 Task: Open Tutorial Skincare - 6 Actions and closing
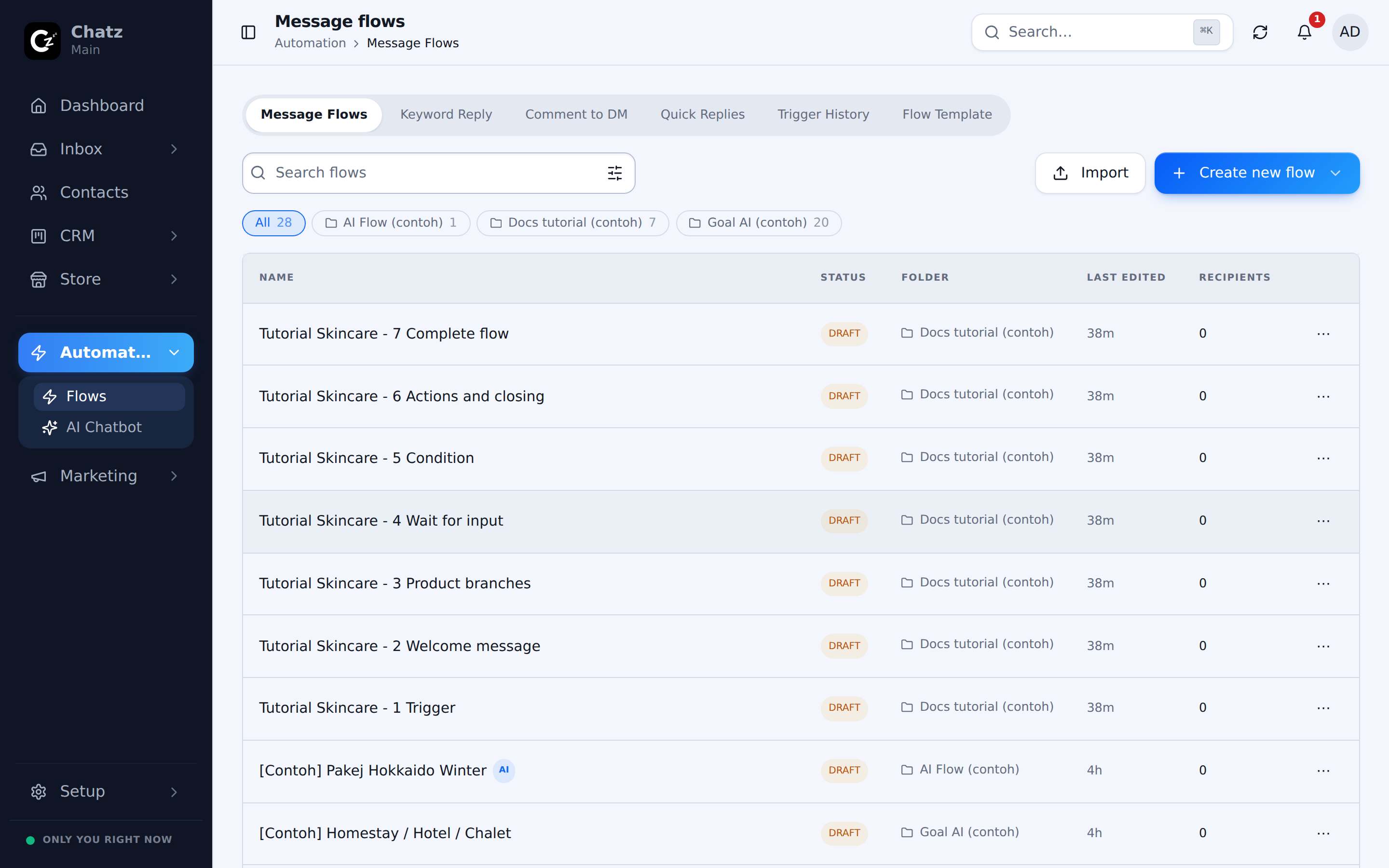click(402, 396)
